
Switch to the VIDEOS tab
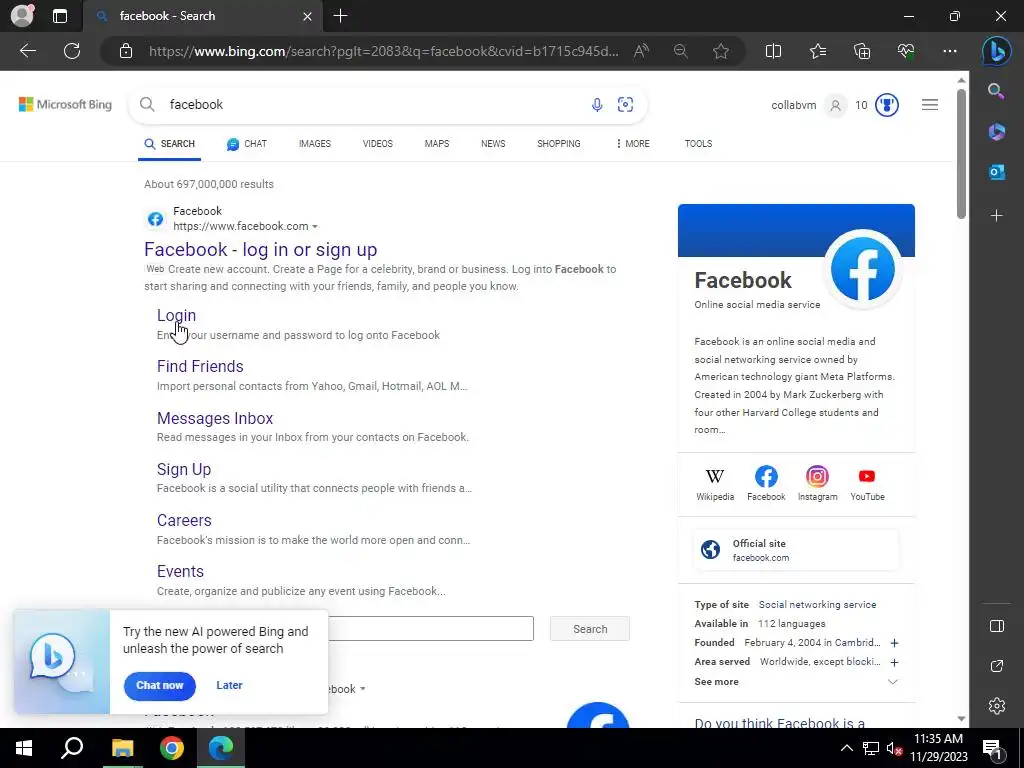pyautogui.click(x=377, y=144)
